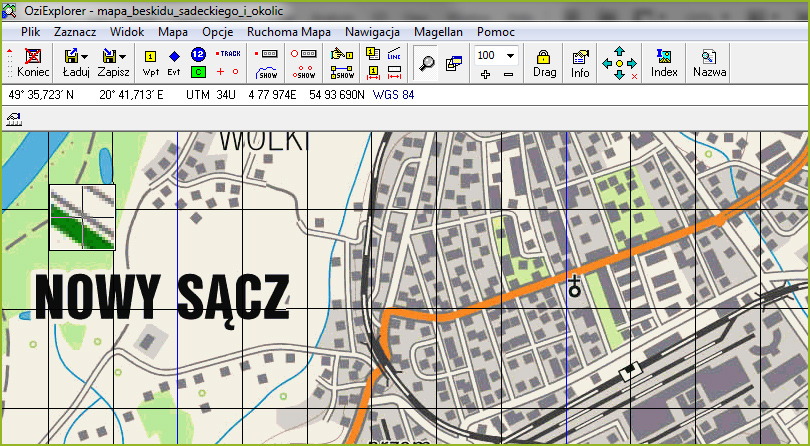Open the Nawigacja menu
The image size is (810, 446).
point(372,31)
